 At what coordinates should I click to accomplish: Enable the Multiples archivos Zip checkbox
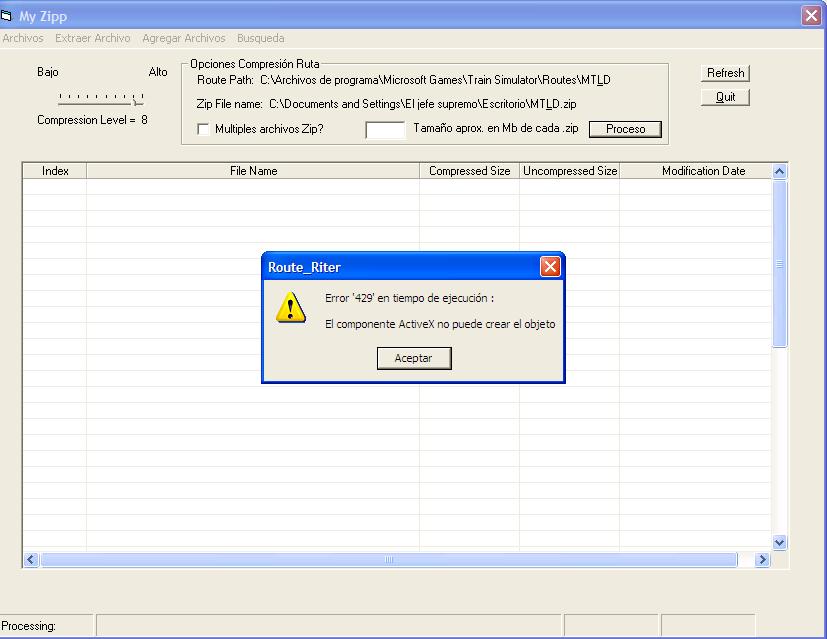tap(204, 129)
